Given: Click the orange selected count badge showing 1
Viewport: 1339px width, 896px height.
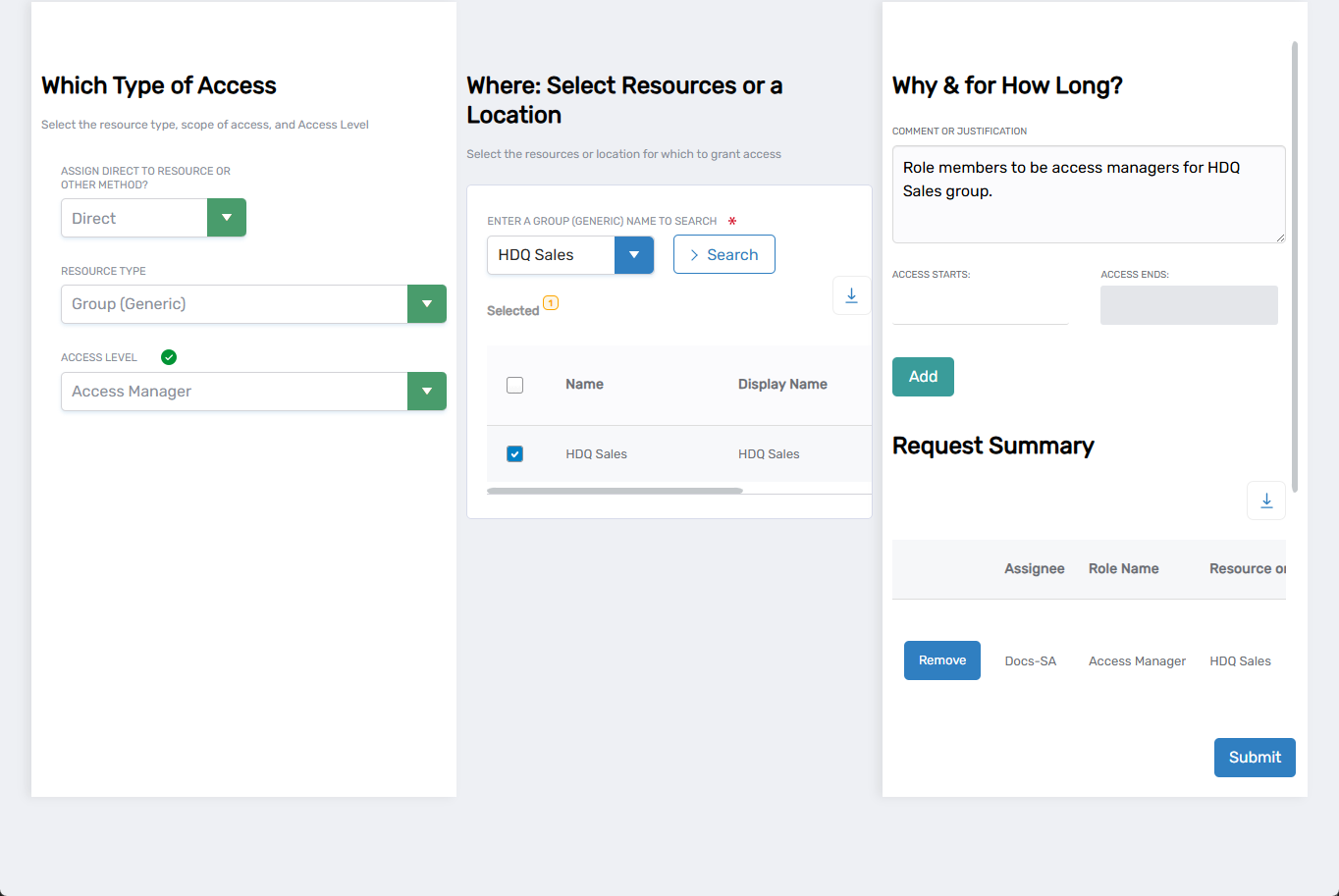Looking at the screenshot, I should point(550,303).
